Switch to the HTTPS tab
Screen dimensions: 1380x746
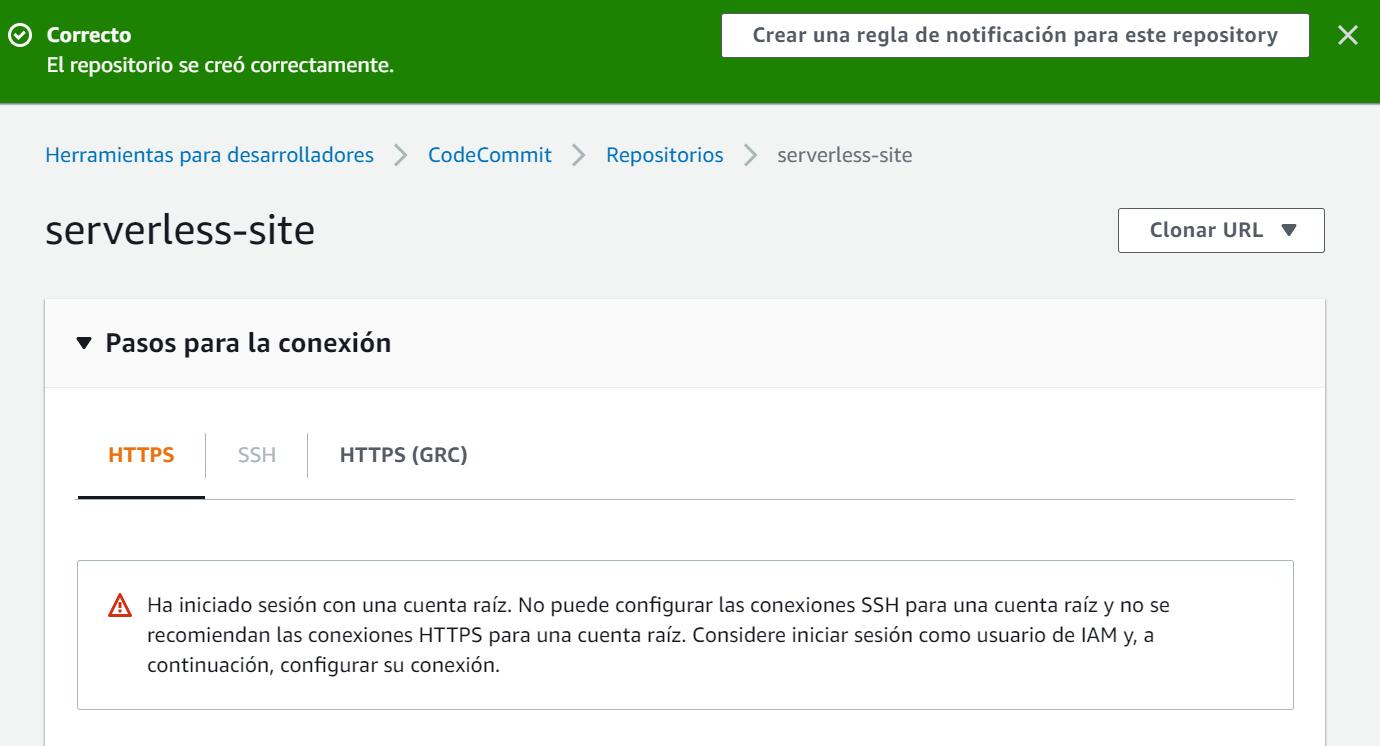tap(141, 455)
